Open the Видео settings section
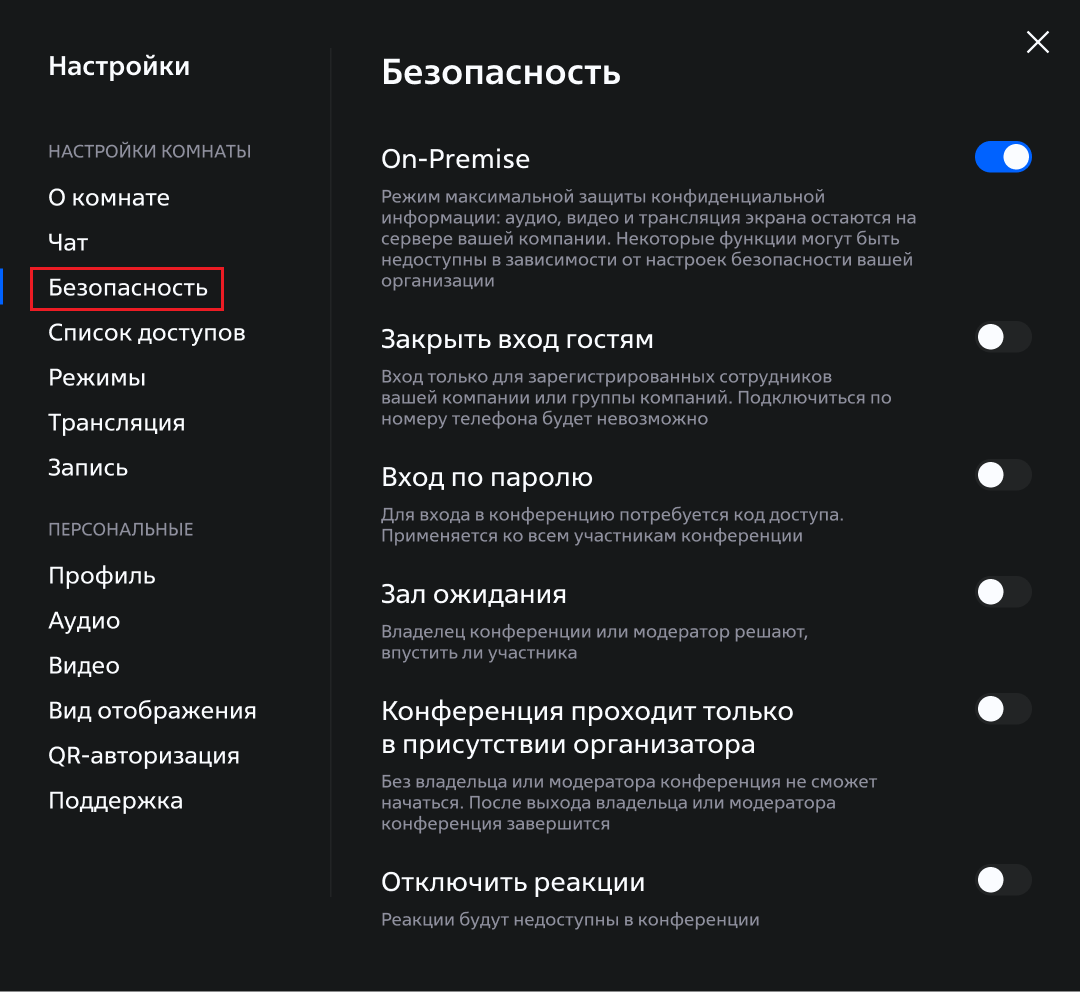 [x=84, y=666]
